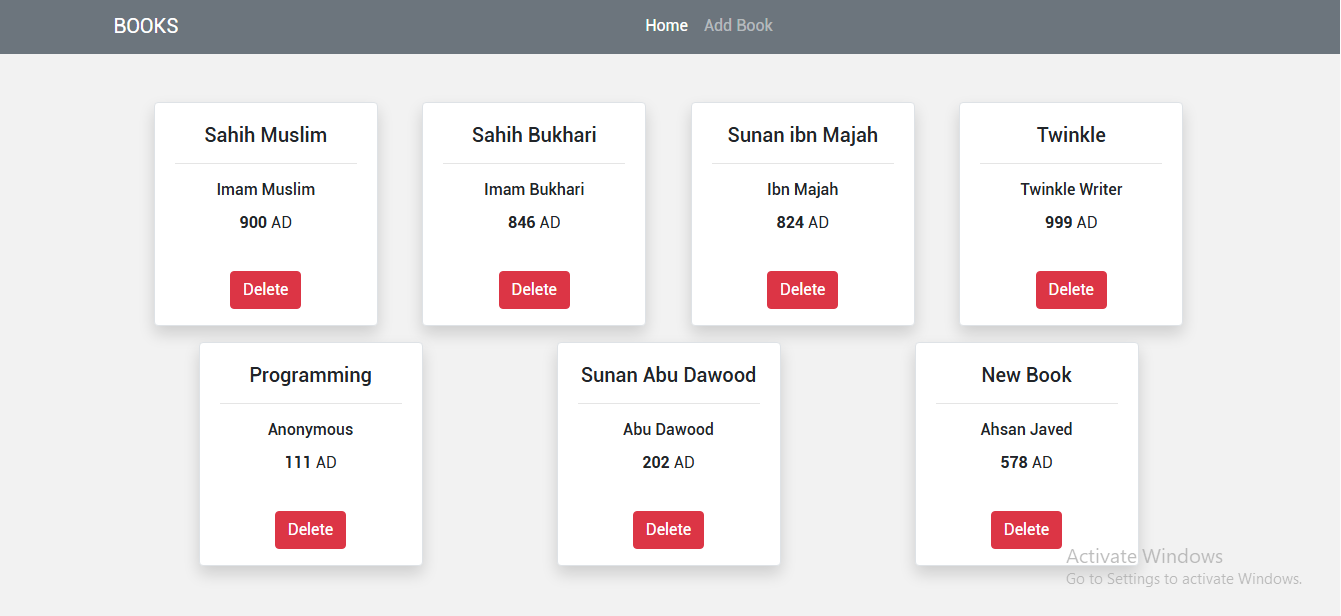1341x616 pixels.
Task: Click the Programming card title
Action: (x=310, y=375)
